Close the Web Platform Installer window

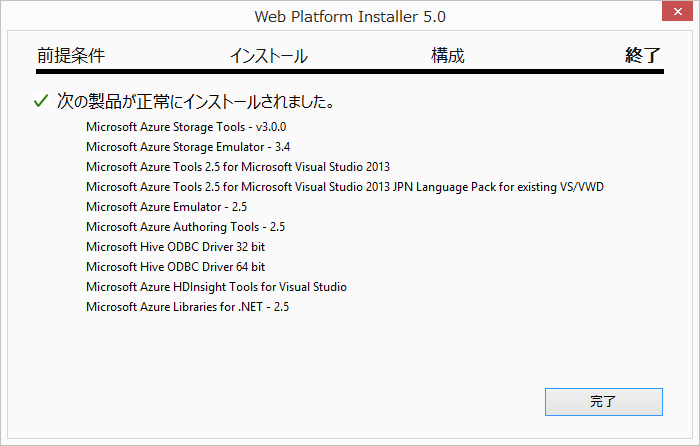[x=677, y=11]
